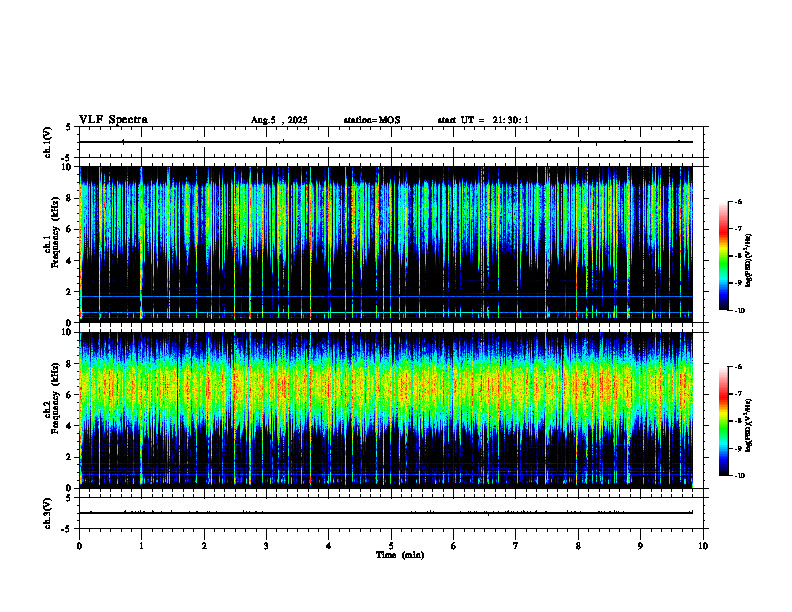The image size is (792, 612).
Task: Click the ch.2 spectrogram color bar
Action: point(724,421)
